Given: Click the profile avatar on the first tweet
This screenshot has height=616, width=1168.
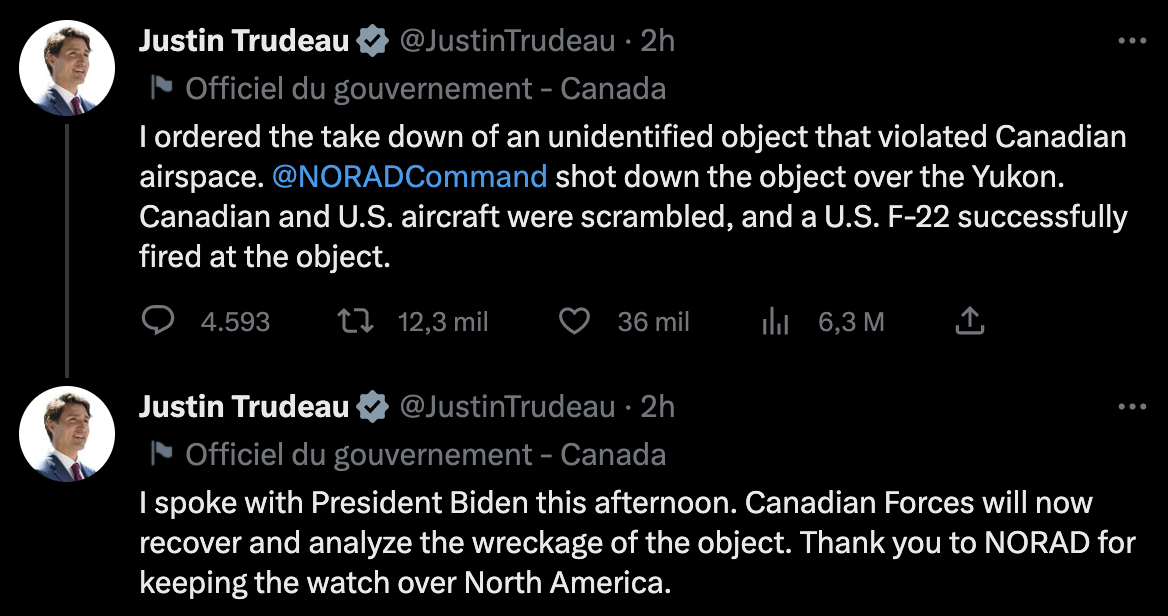Looking at the screenshot, I should 66,69.
